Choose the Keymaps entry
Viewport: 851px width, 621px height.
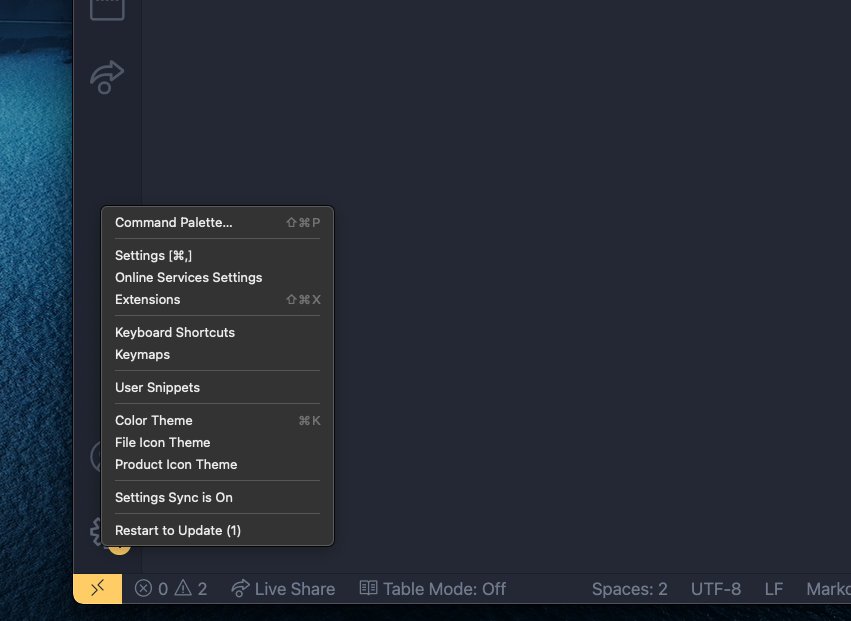pyautogui.click(x=217, y=354)
